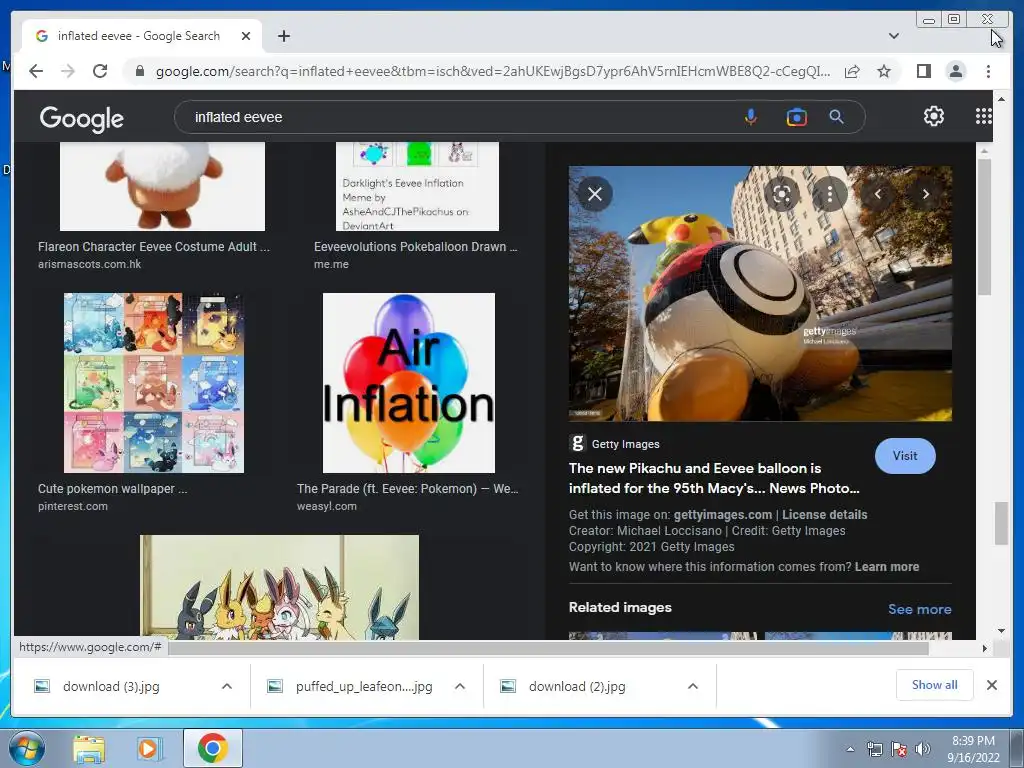Open Google apps grid
Viewport: 1024px width, 768px height.
(x=984, y=116)
